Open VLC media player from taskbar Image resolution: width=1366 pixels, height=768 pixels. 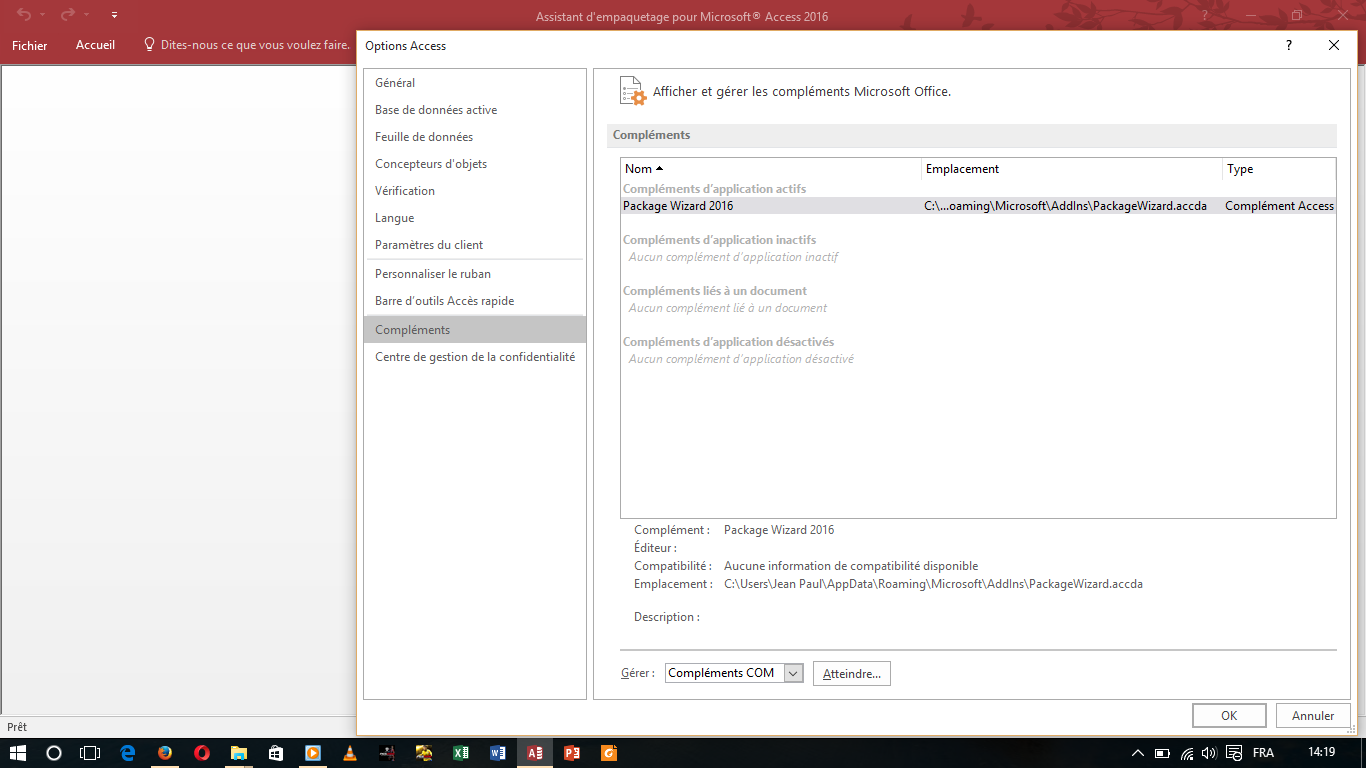click(350, 753)
